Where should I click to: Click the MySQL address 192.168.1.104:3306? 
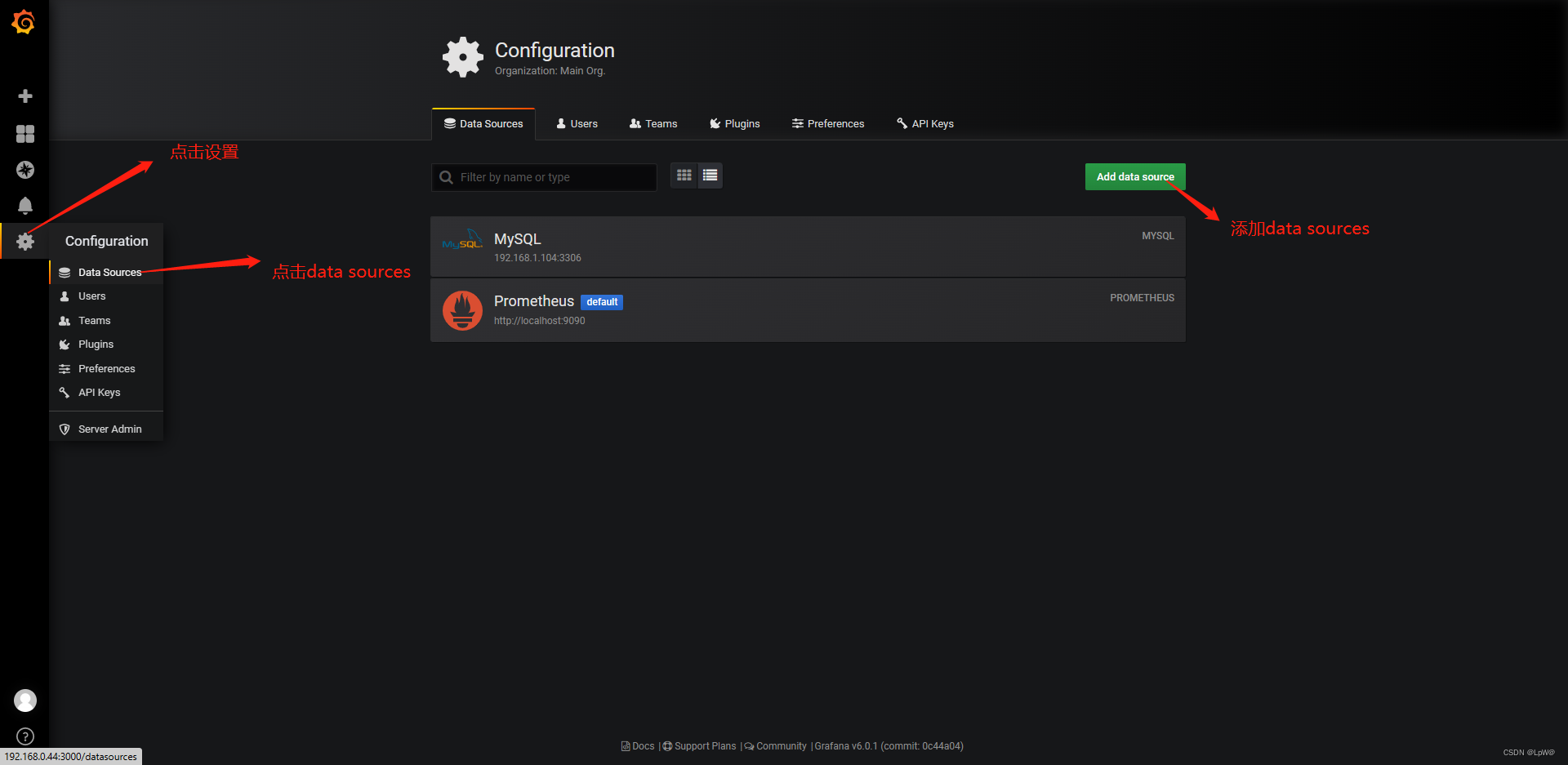[x=537, y=258]
